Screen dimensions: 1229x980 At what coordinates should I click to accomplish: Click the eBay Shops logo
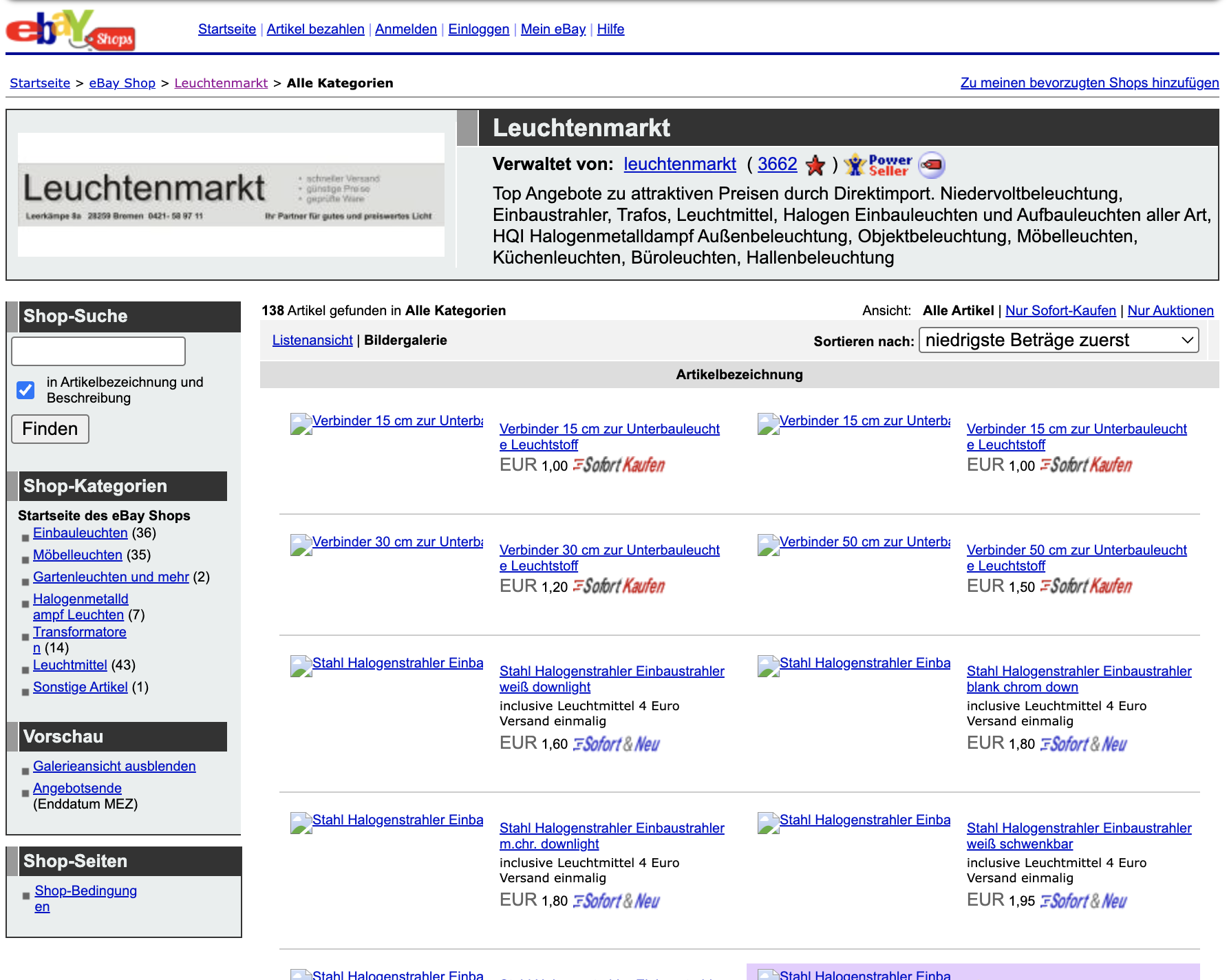click(70, 30)
